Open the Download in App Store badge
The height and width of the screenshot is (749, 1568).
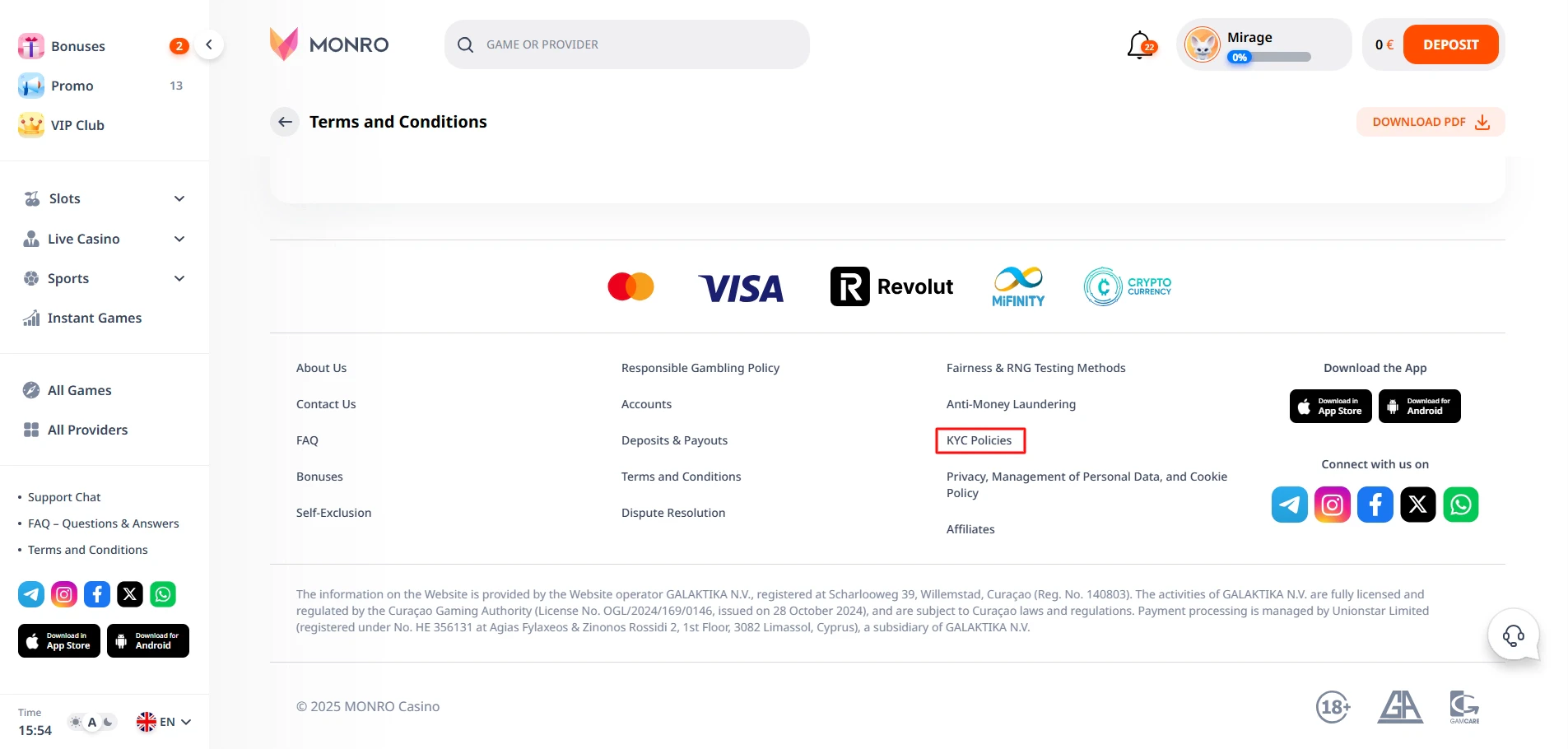click(1329, 406)
